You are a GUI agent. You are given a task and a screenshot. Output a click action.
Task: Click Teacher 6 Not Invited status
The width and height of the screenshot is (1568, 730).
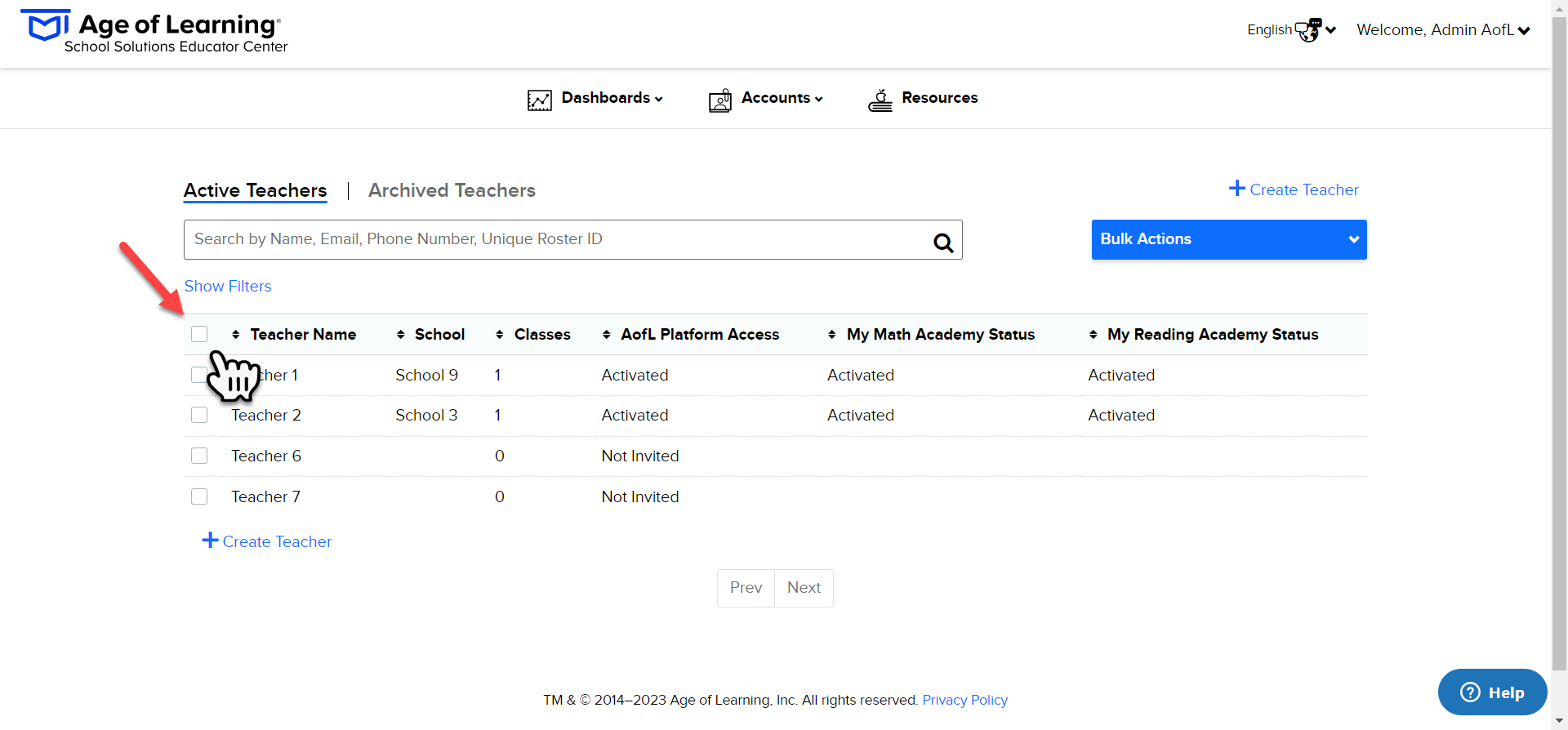pos(640,456)
